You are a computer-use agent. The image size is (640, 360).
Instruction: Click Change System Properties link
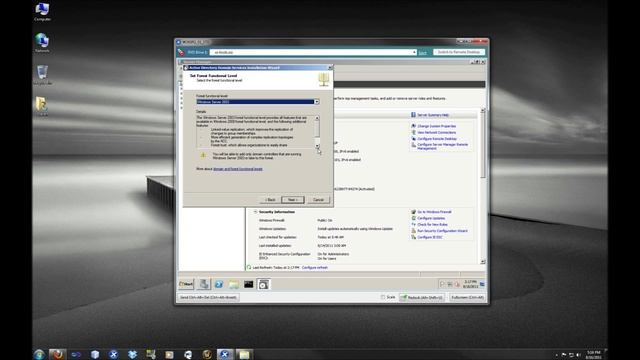(436, 126)
